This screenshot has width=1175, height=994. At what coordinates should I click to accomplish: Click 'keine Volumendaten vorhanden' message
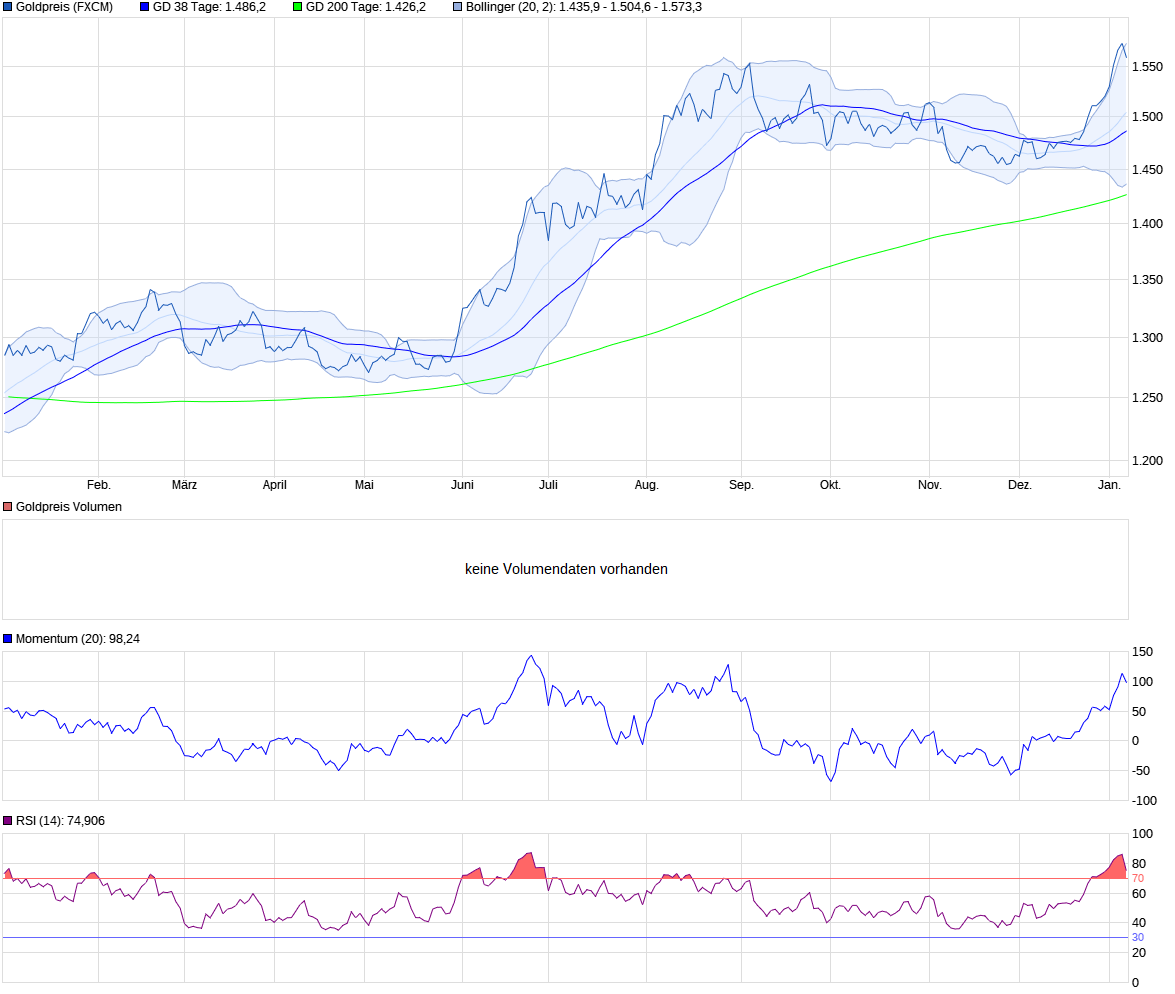click(x=566, y=569)
